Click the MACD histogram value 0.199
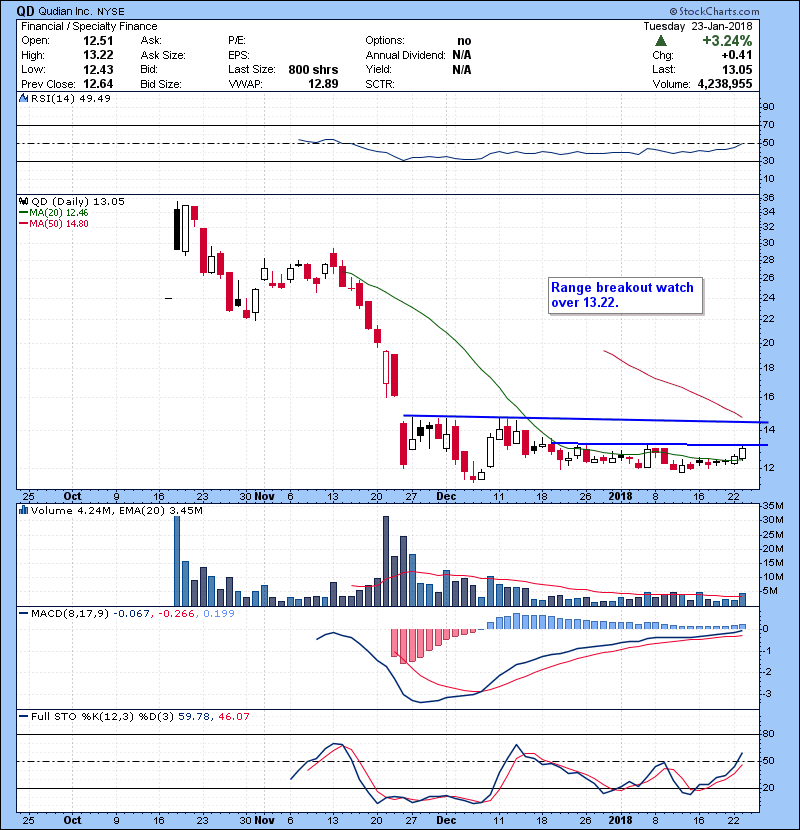The image size is (800, 830). [x=219, y=614]
